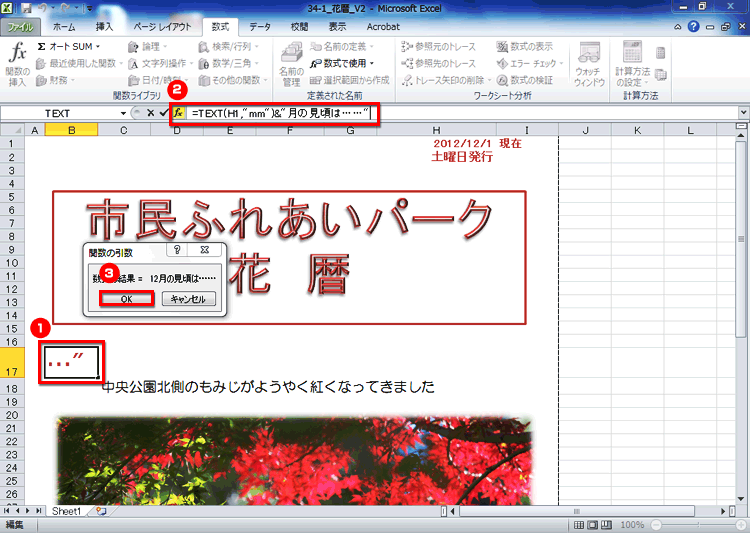The height and width of the screenshot is (533, 750).
Task: Open Excel help question mark icon
Action: (x=694, y=27)
